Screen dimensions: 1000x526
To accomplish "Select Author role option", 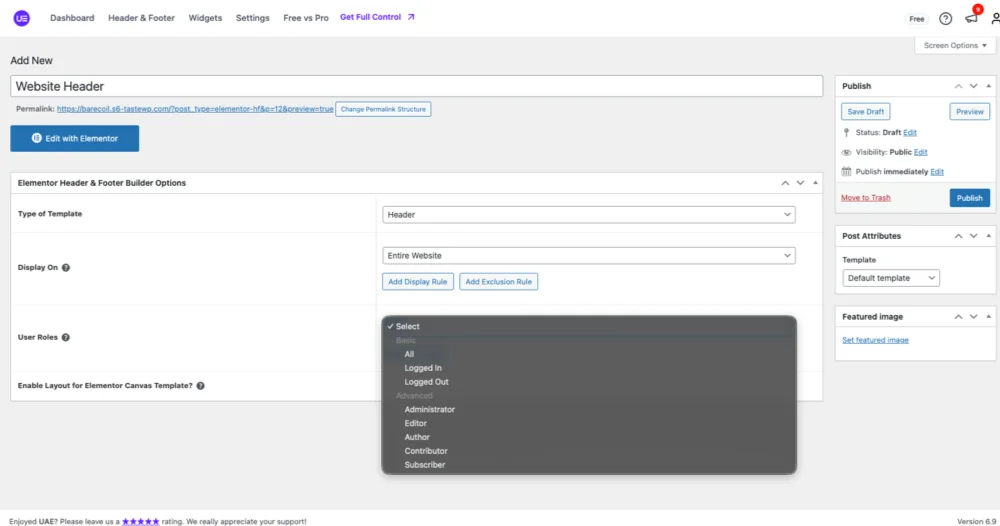I will point(589,437).
